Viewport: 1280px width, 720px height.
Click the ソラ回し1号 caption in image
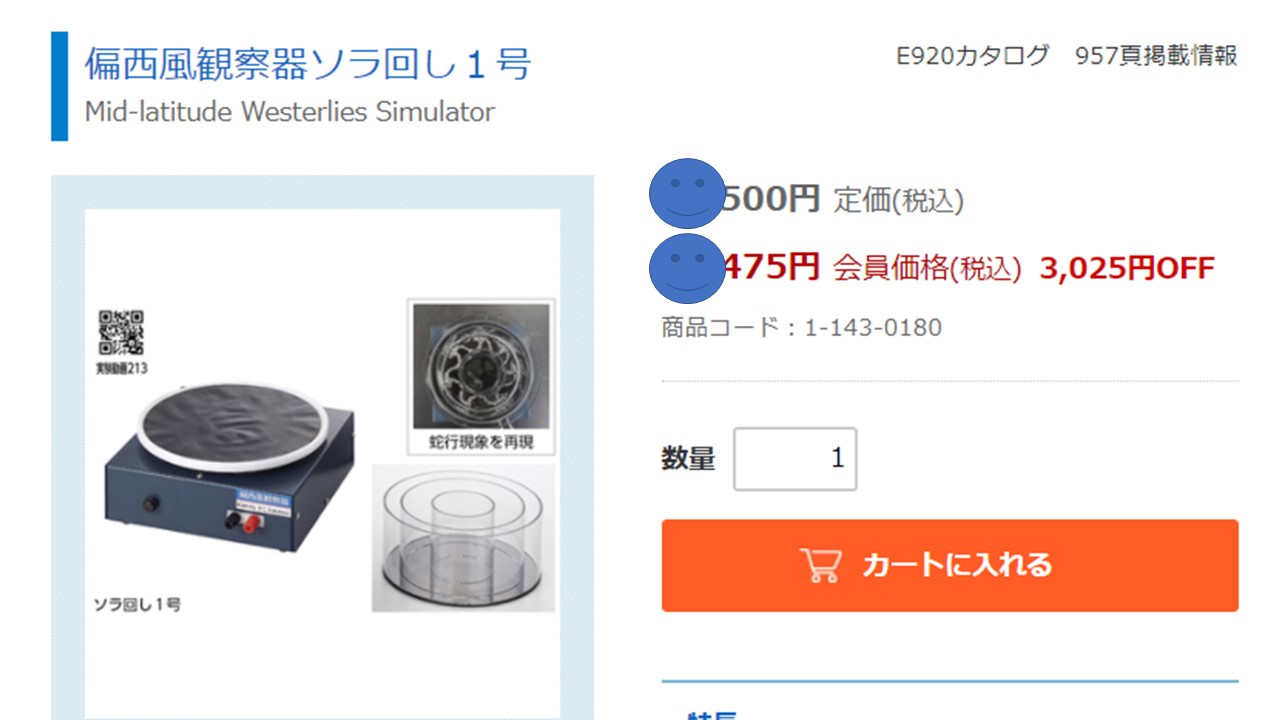[137, 605]
